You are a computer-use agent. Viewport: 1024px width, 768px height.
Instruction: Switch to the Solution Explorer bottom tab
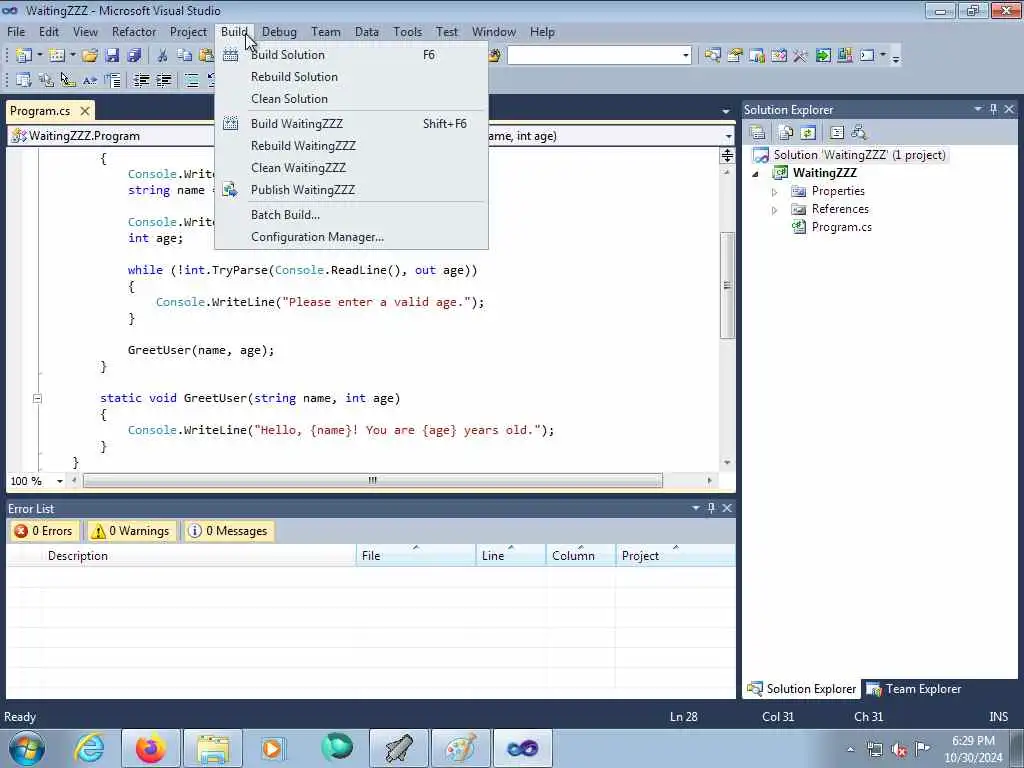(802, 689)
